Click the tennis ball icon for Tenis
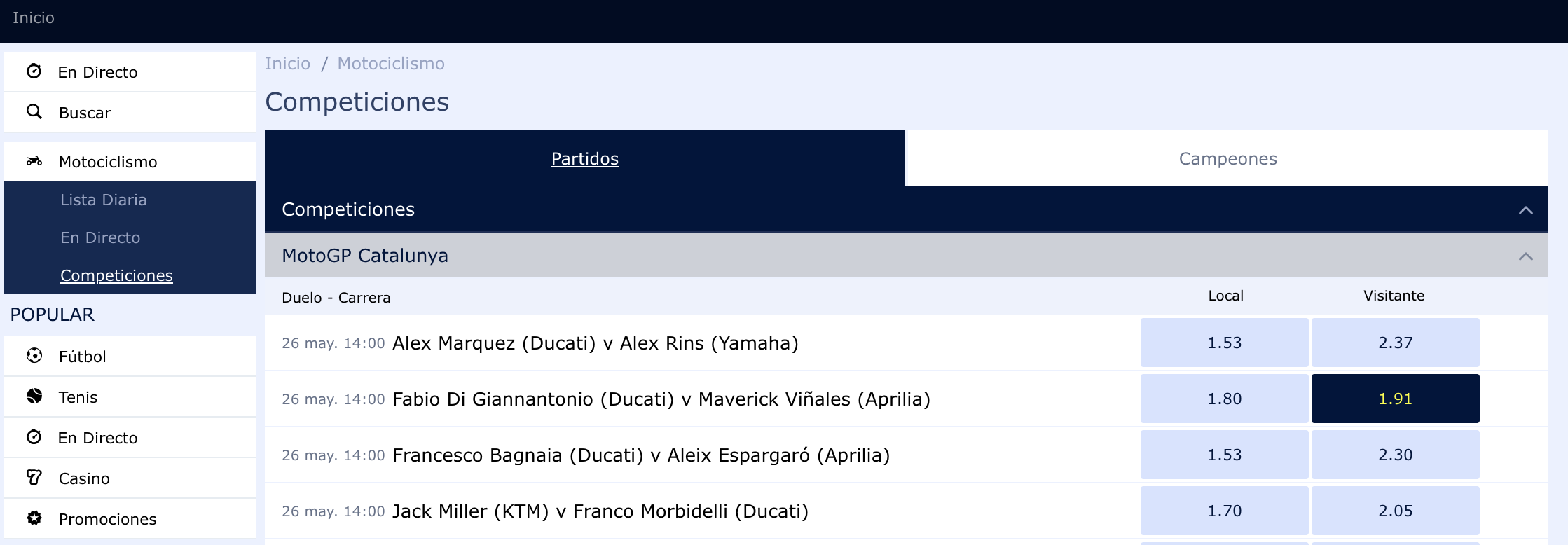Viewport: 1568px width, 545px height. (34, 396)
